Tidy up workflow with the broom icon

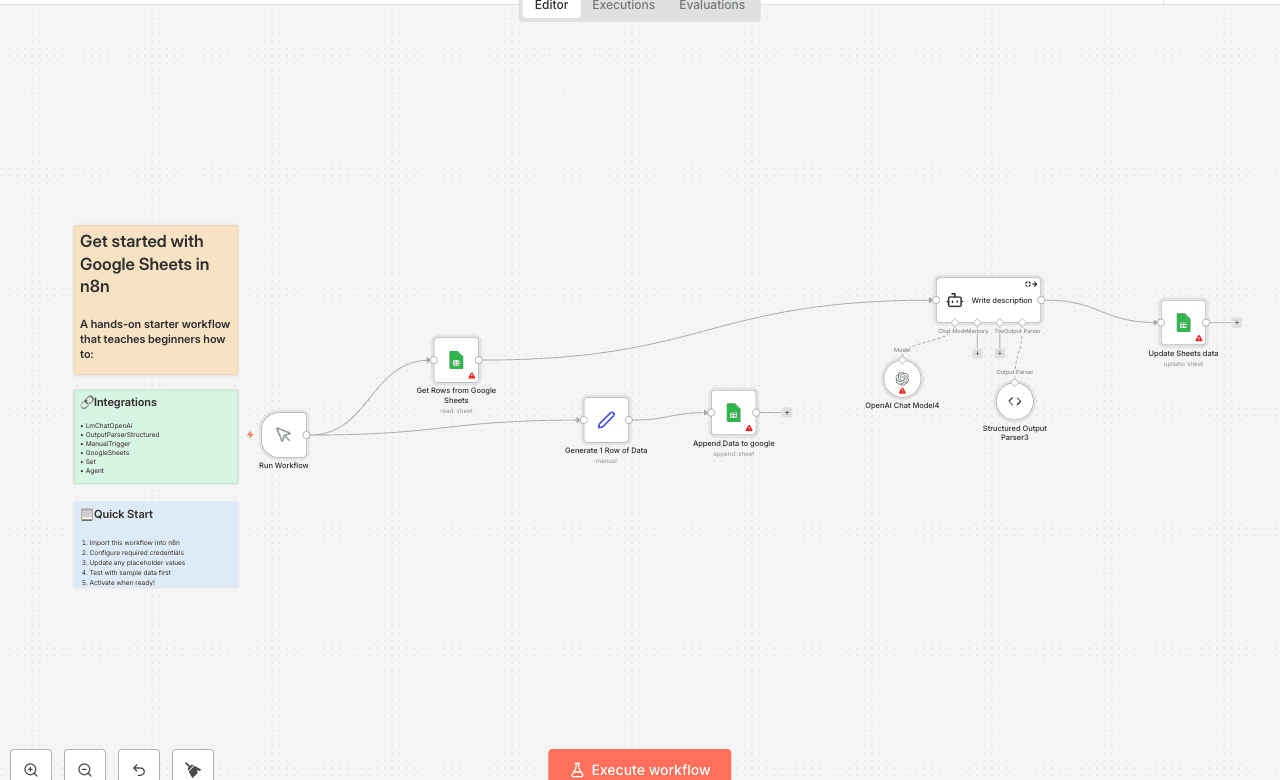pyautogui.click(x=193, y=769)
